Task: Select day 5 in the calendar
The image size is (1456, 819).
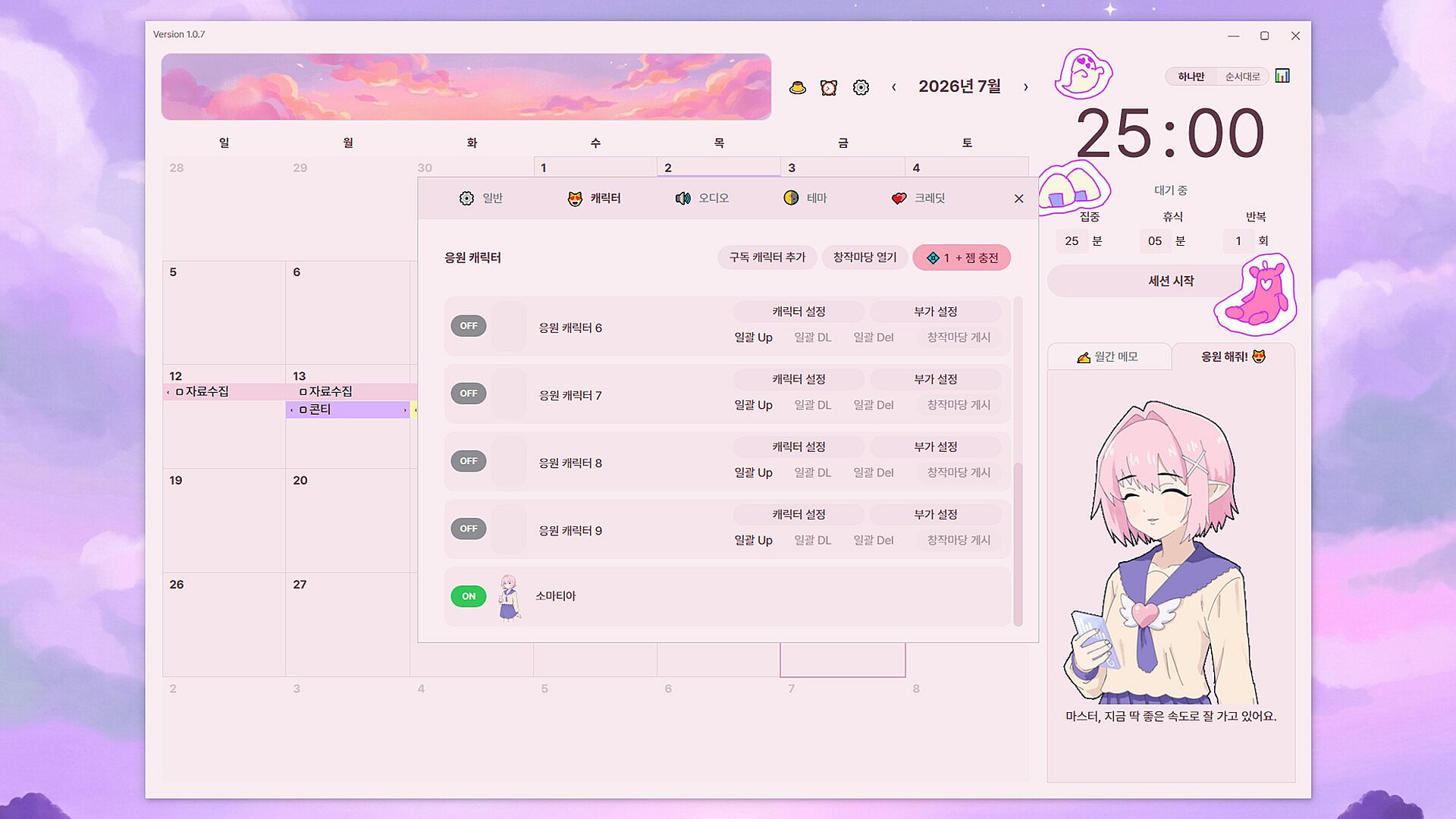Action: tap(224, 312)
